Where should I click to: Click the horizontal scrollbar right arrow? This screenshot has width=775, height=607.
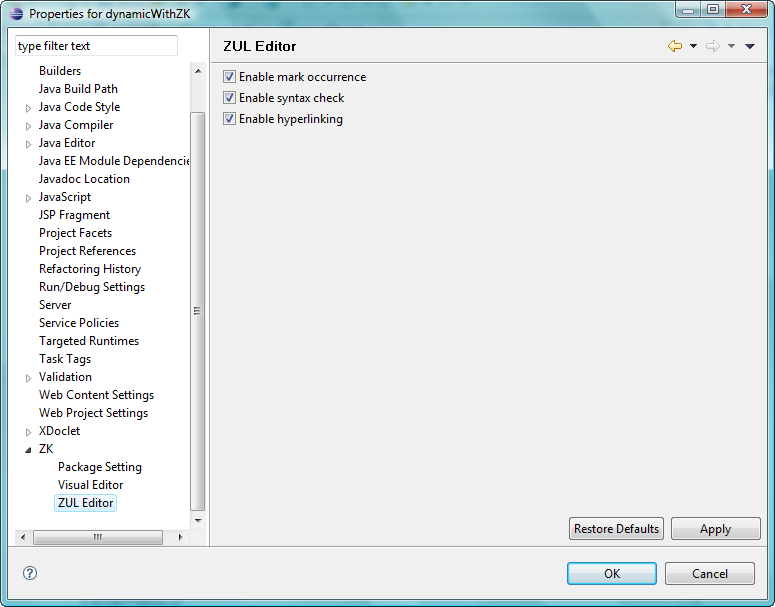tap(180, 537)
